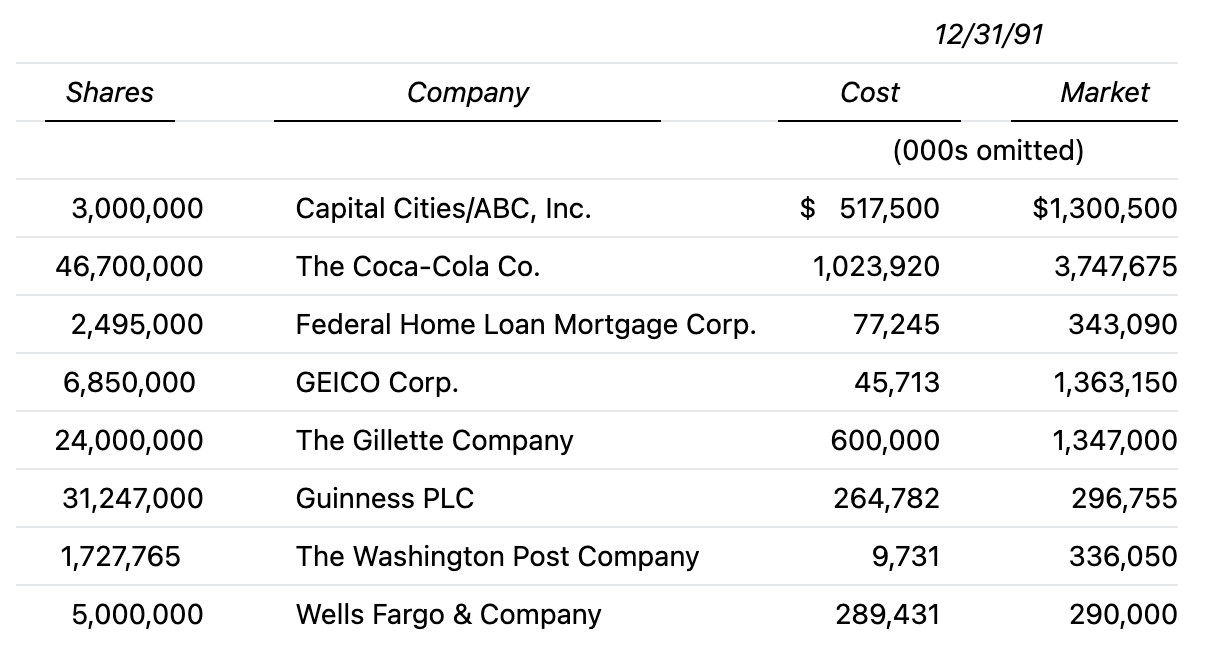Click the Market column header

click(x=1104, y=93)
